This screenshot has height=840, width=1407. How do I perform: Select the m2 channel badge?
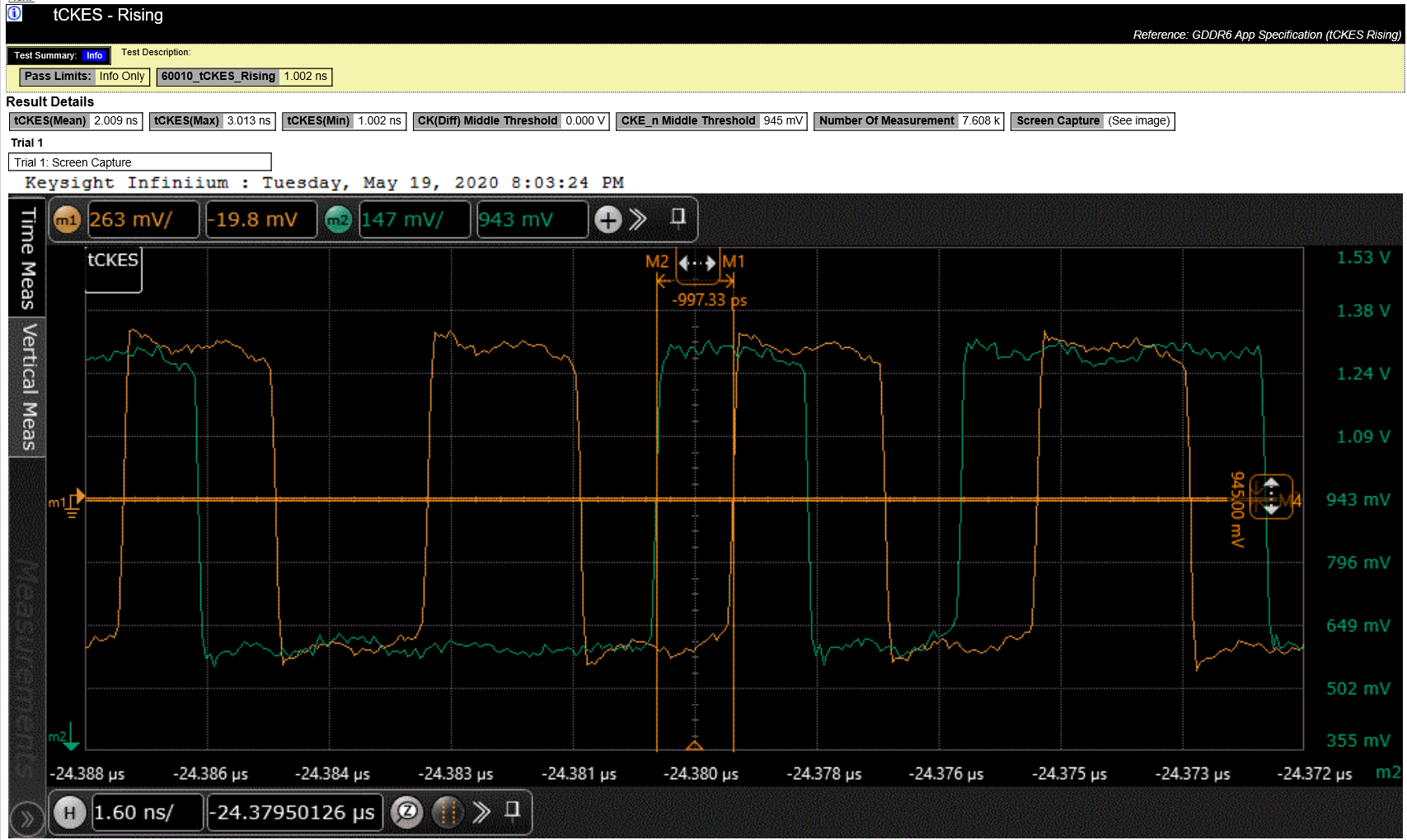click(x=338, y=219)
